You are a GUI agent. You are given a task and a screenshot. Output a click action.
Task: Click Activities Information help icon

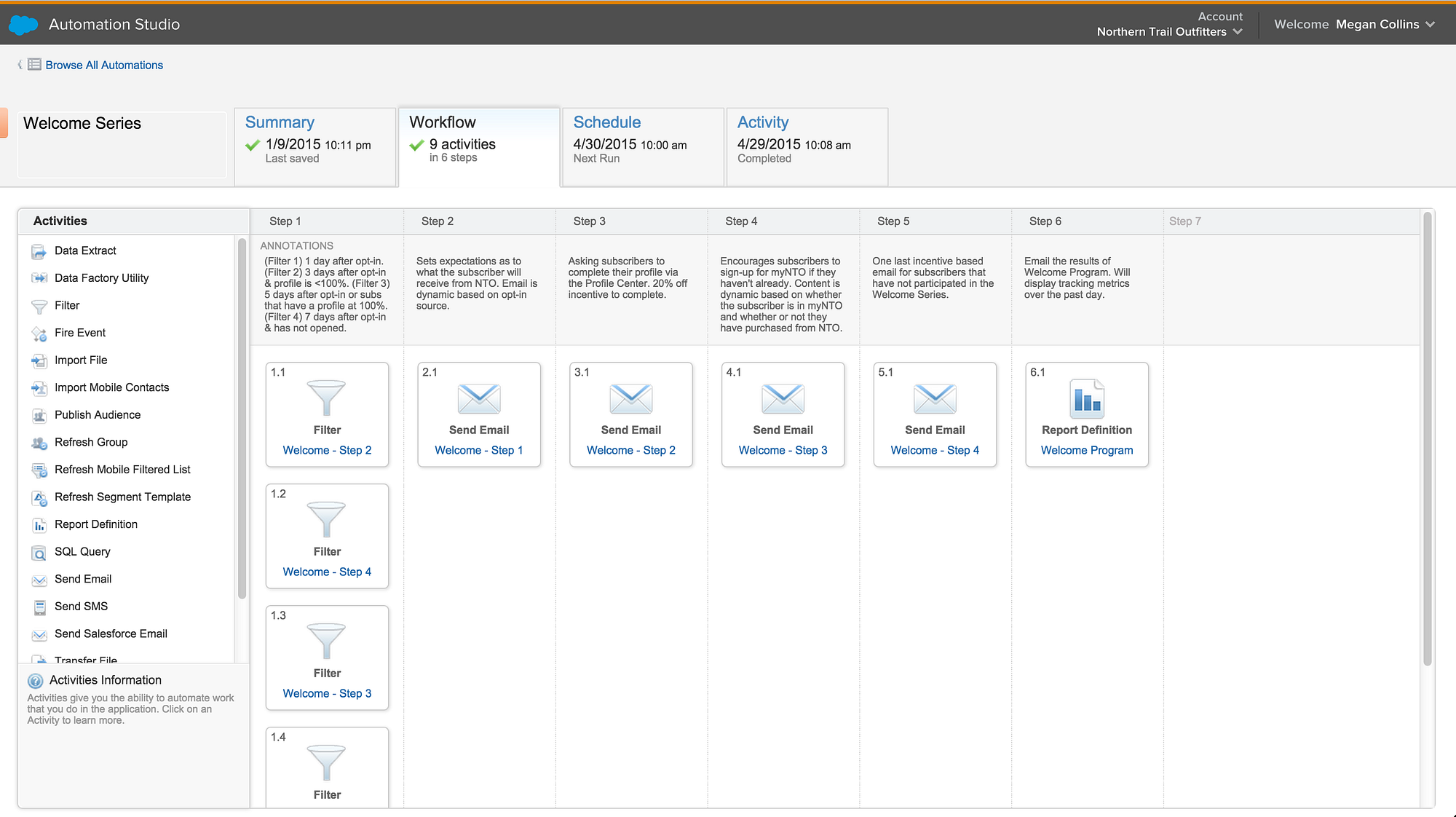pos(35,681)
